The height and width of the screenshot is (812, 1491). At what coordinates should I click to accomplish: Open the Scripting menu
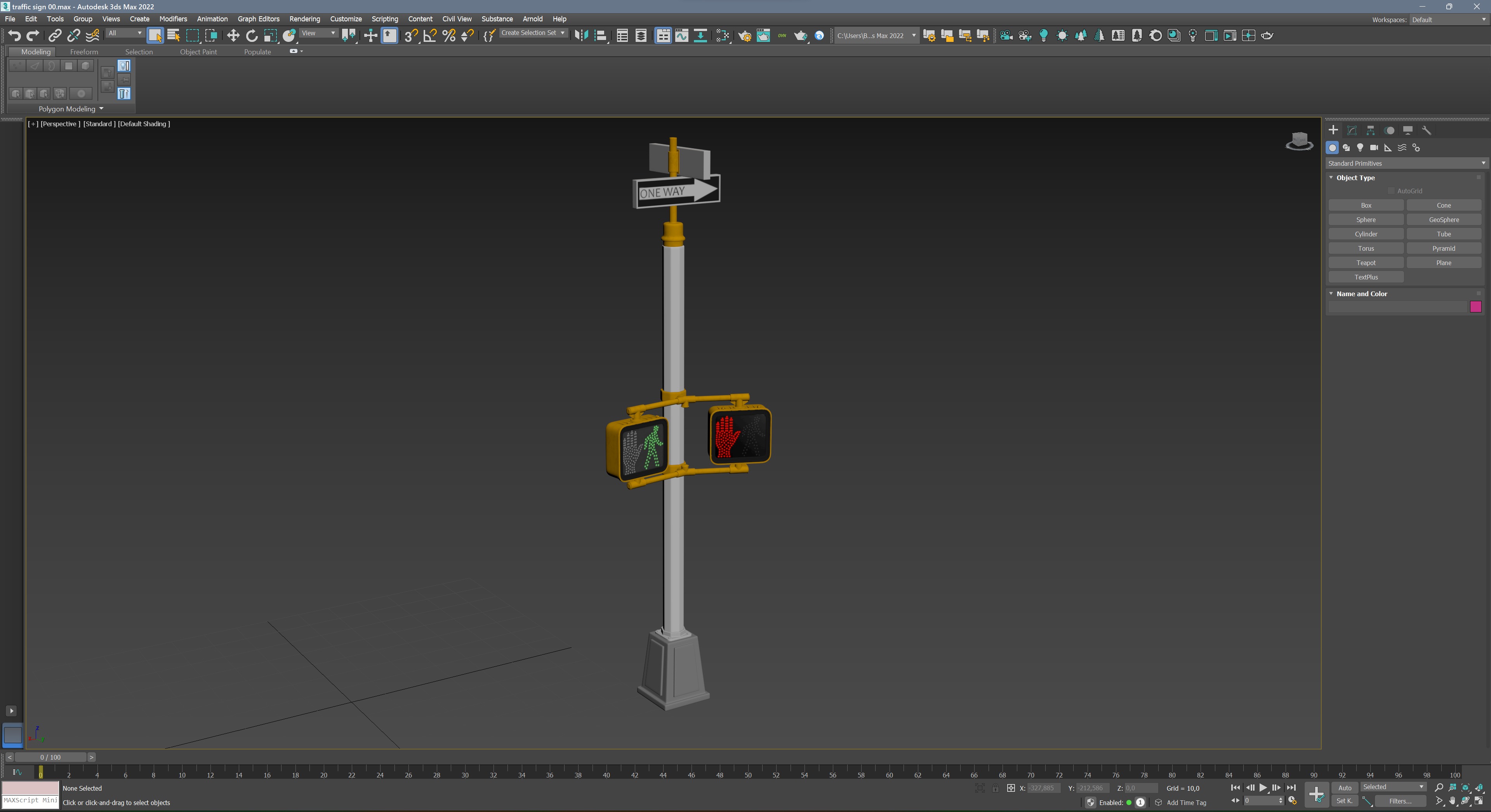click(x=384, y=19)
